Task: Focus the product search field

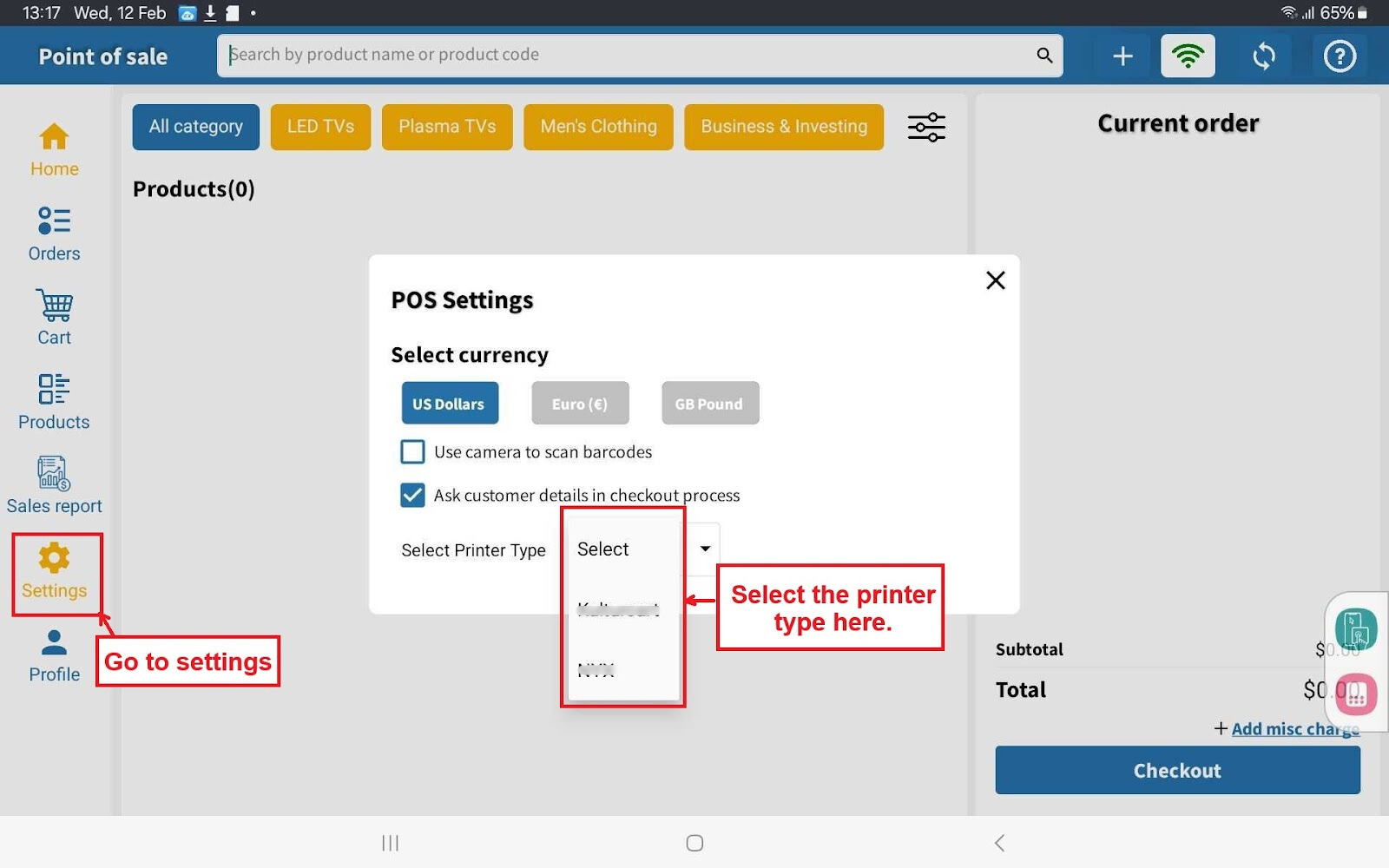Action: click(625, 55)
